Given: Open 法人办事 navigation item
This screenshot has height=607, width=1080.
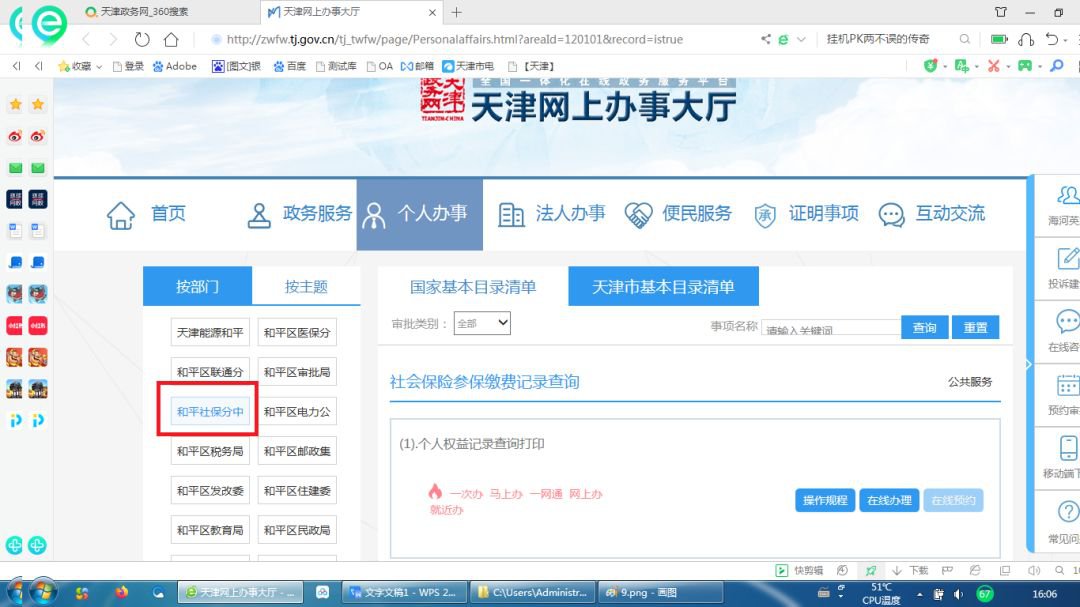Looking at the screenshot, I should (552, 214).
